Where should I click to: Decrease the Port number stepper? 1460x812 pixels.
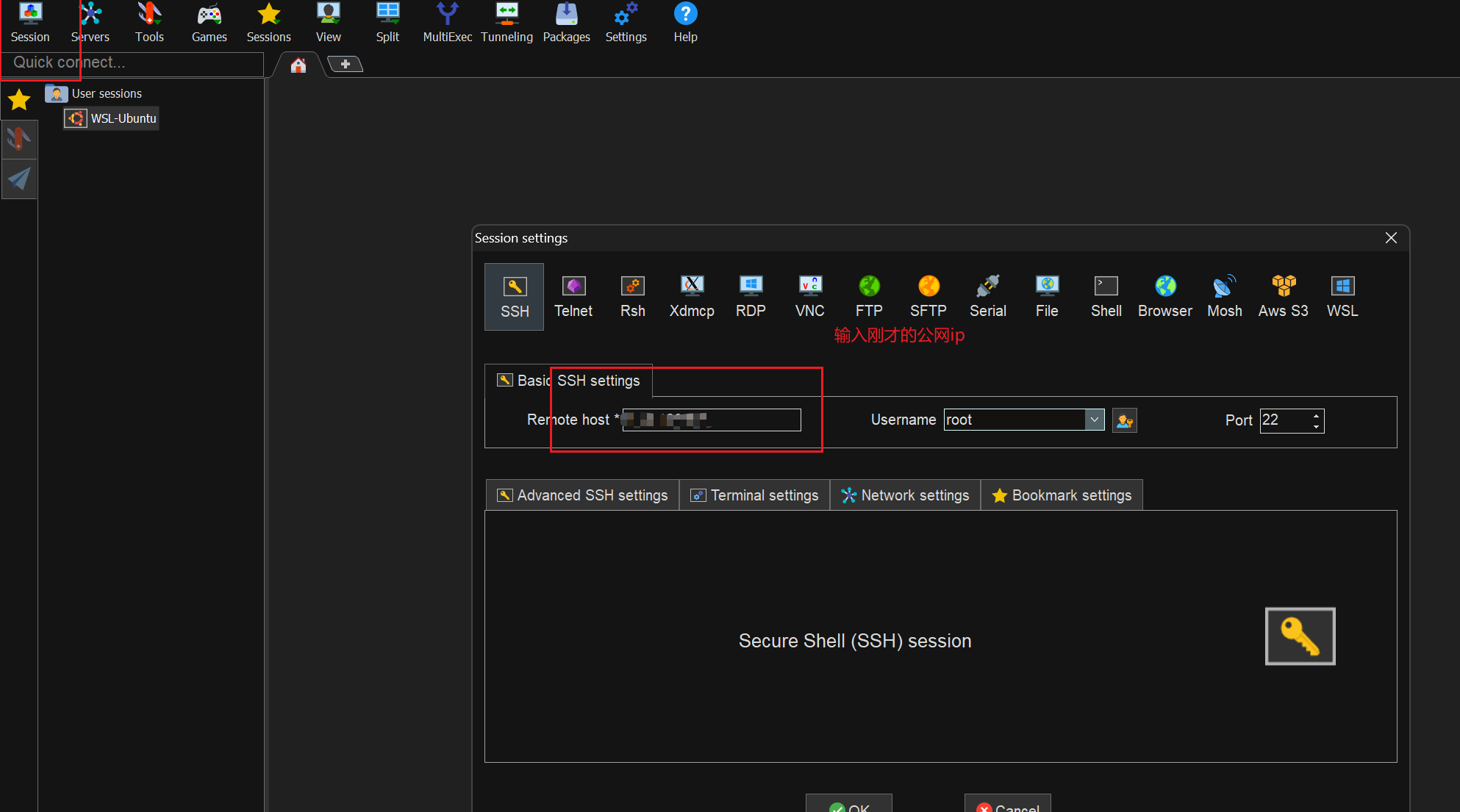click(x=1316, y=426)
